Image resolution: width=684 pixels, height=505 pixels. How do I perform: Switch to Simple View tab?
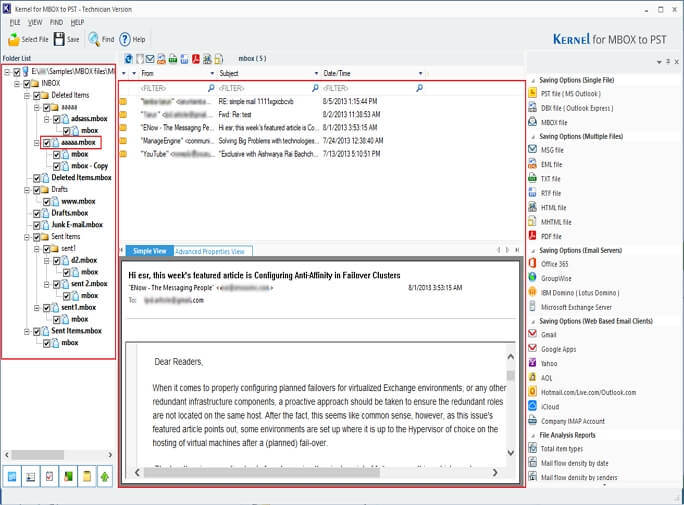point(150,251)
